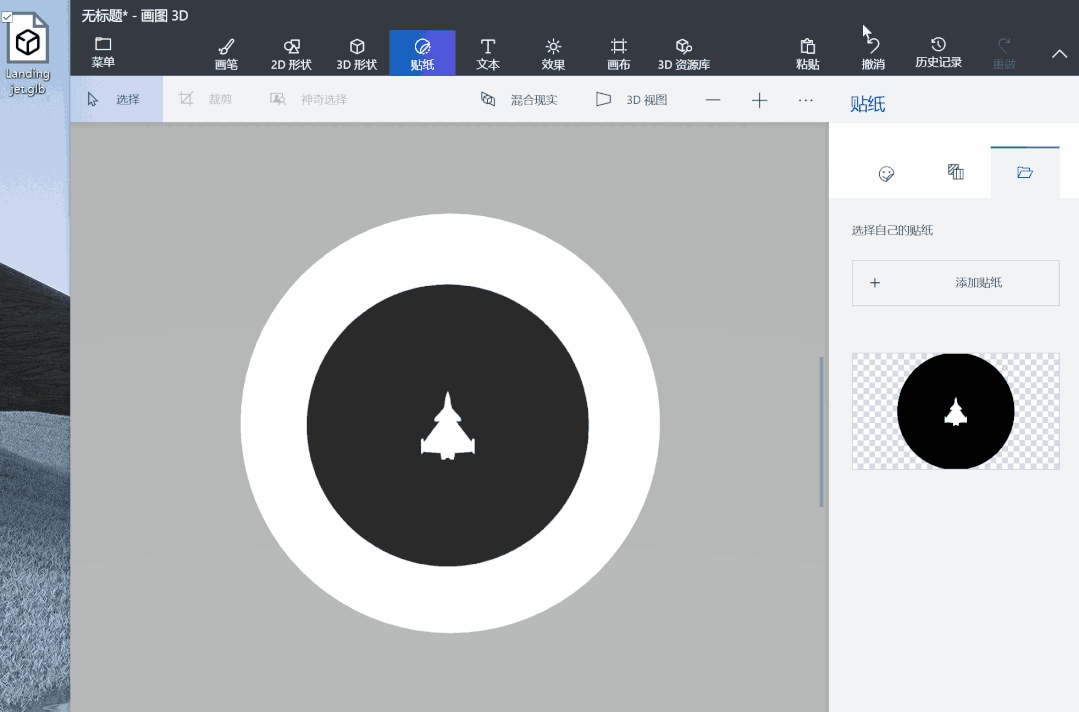Collapse the ribbon with the chevron arrow
Image resolution: width=1079 pixels, height=712 pixels.
(1059, 54)
